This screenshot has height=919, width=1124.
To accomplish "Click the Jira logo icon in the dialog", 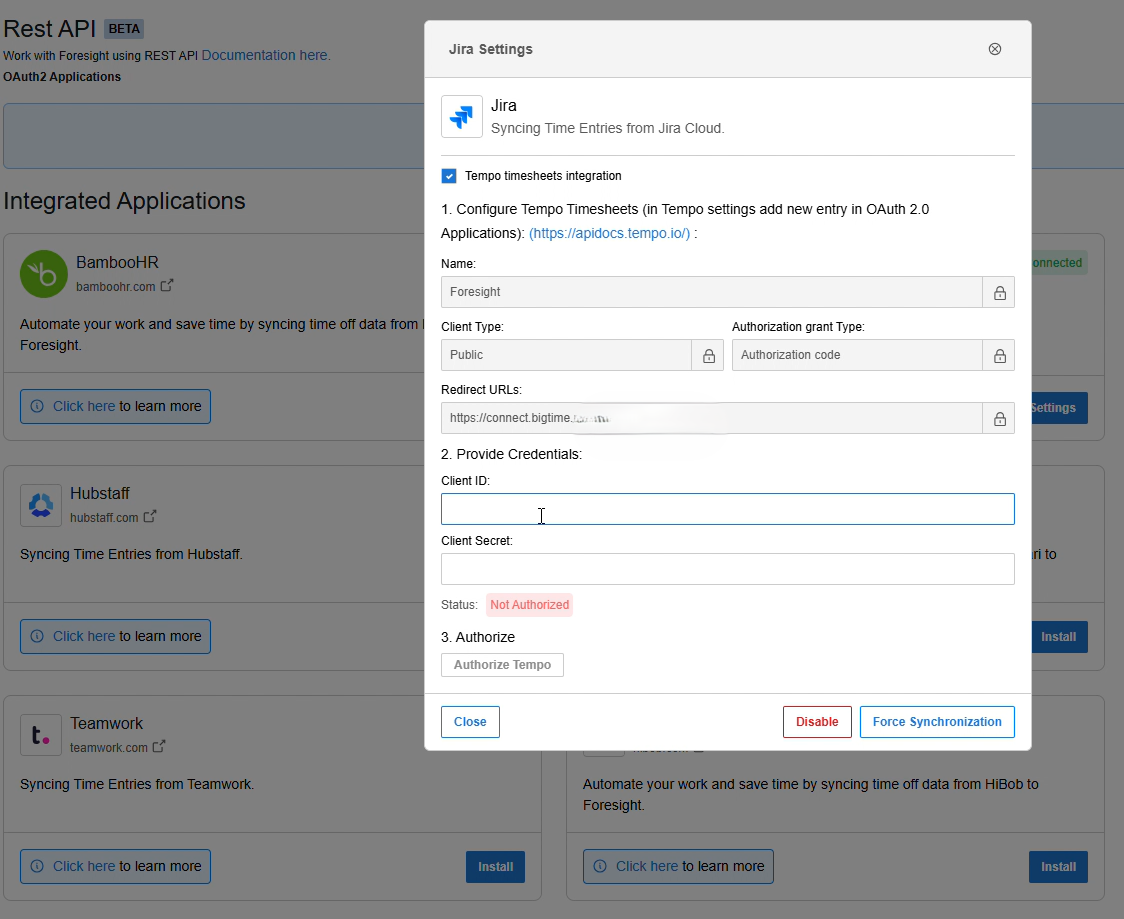I will pyautogui.click(x=462, y=116).
